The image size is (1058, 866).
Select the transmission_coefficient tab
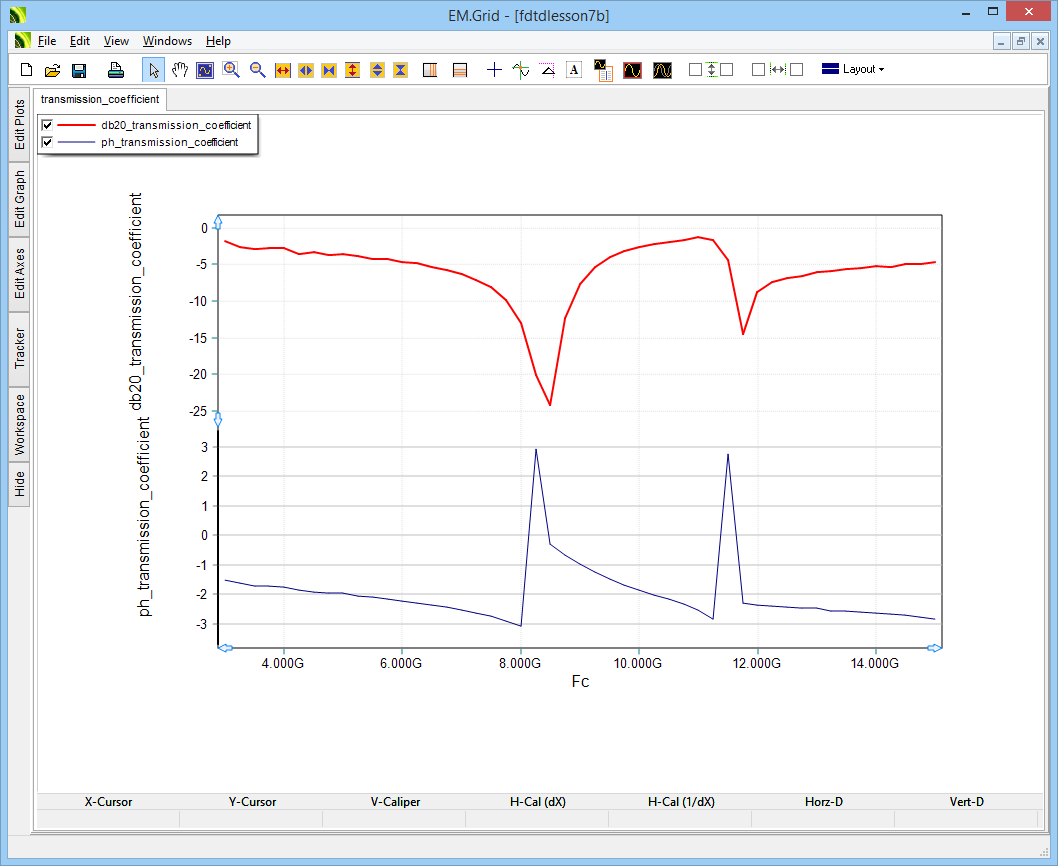pyautogui.click(x=100, y=99)
